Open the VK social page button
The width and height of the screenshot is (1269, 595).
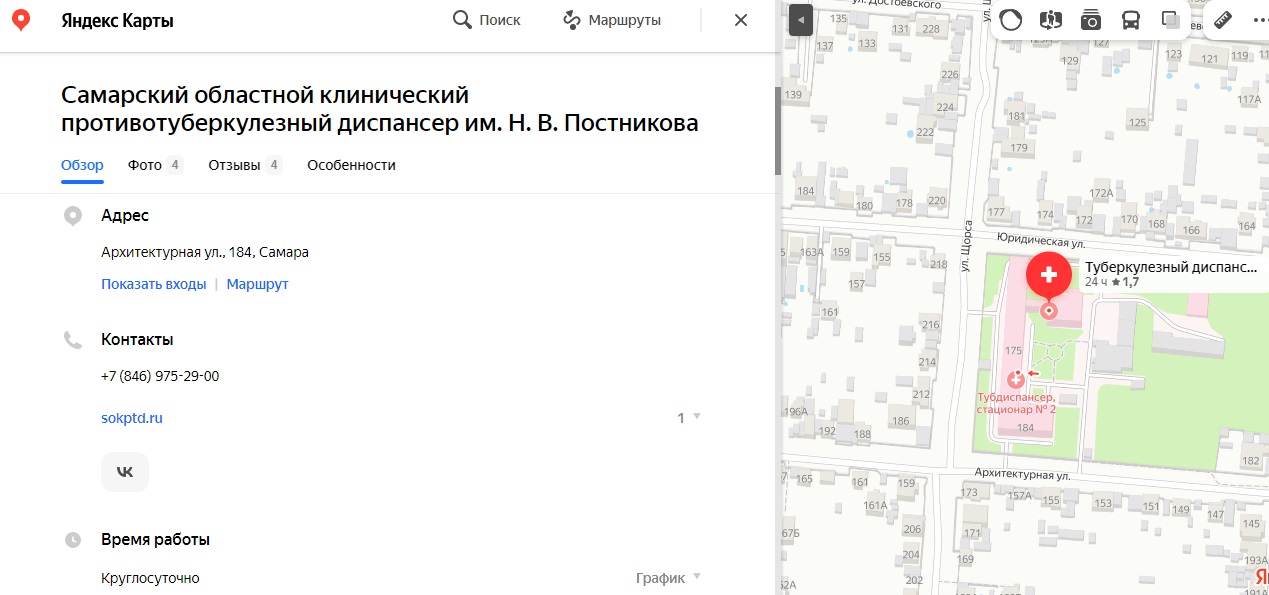point(125,472)
